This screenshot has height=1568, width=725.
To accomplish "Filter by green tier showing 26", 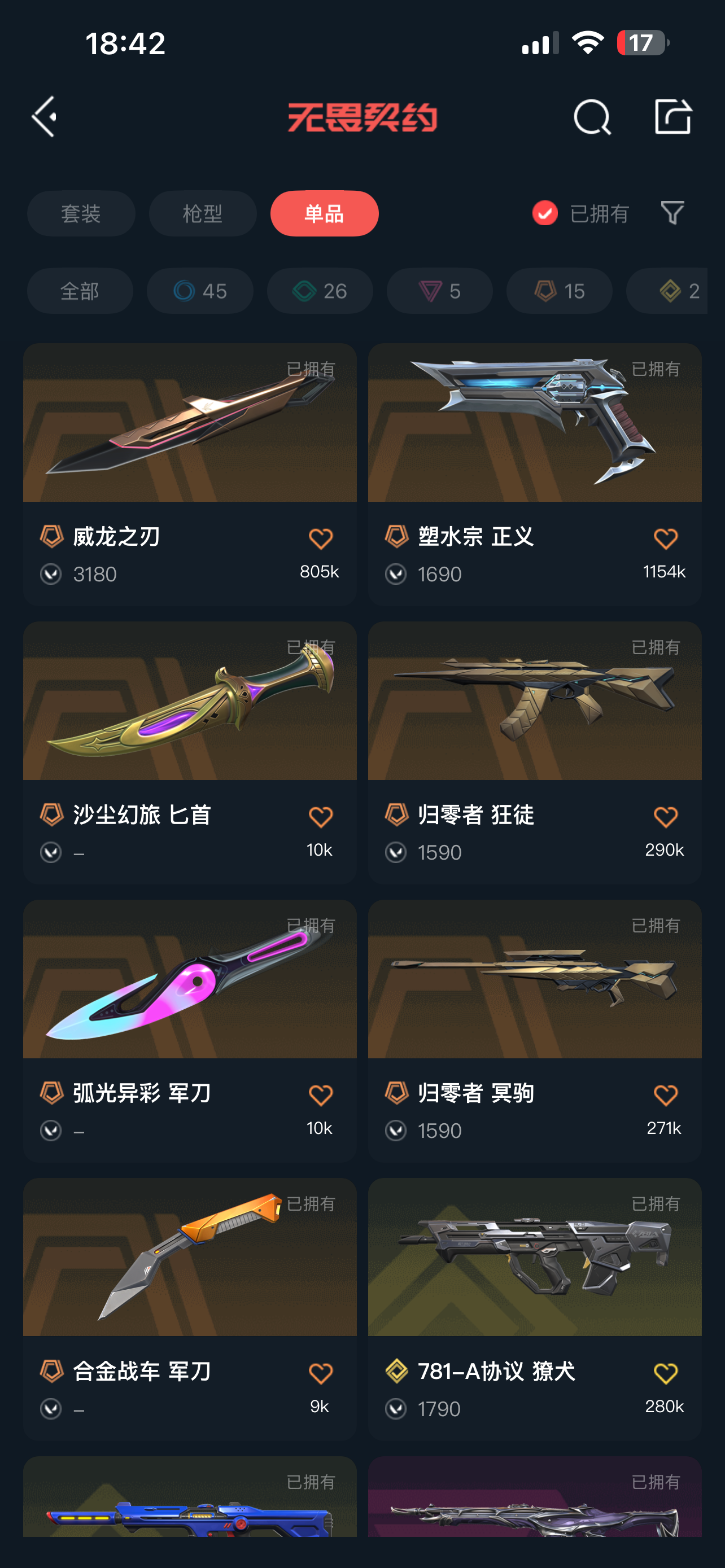I will [x=320, y=291].
